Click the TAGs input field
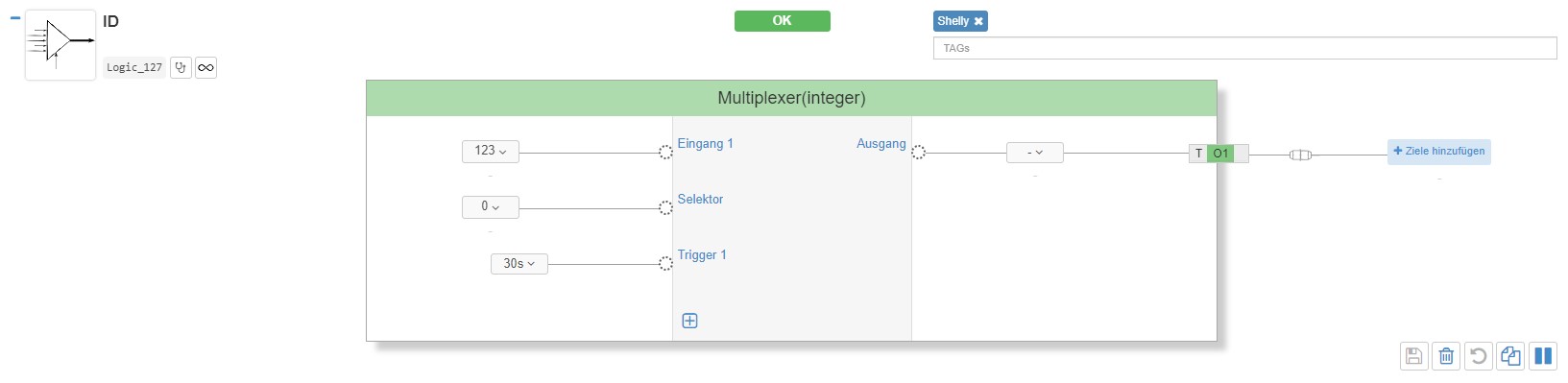 click(x=1245, y=48)
